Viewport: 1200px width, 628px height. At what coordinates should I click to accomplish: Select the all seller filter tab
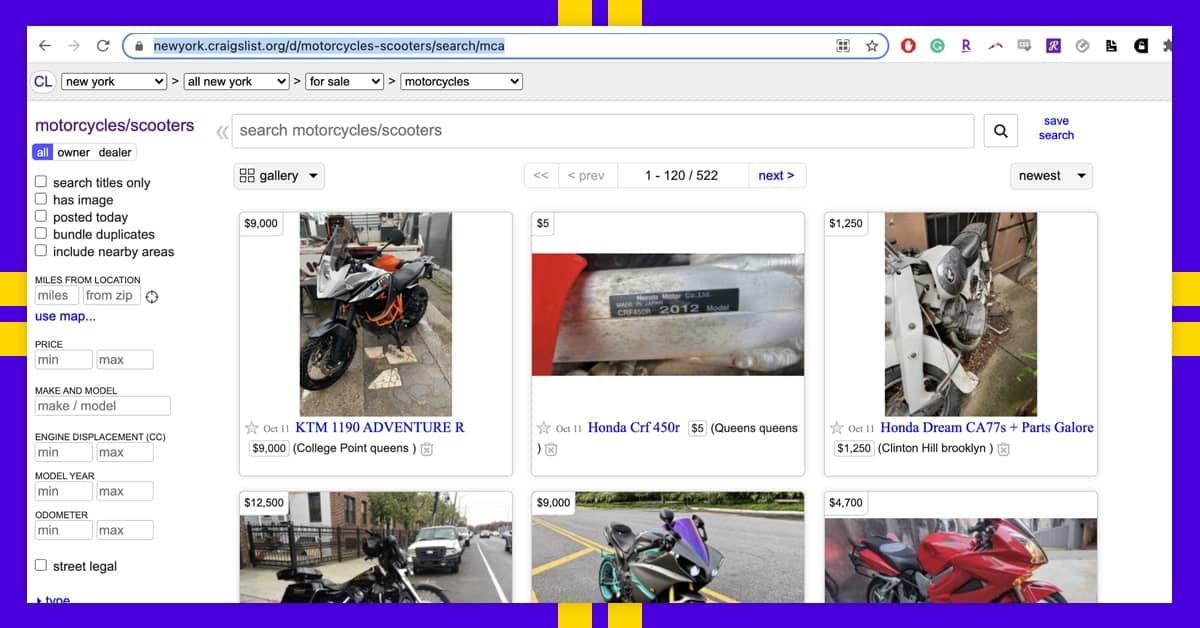[x=42, y=153]
